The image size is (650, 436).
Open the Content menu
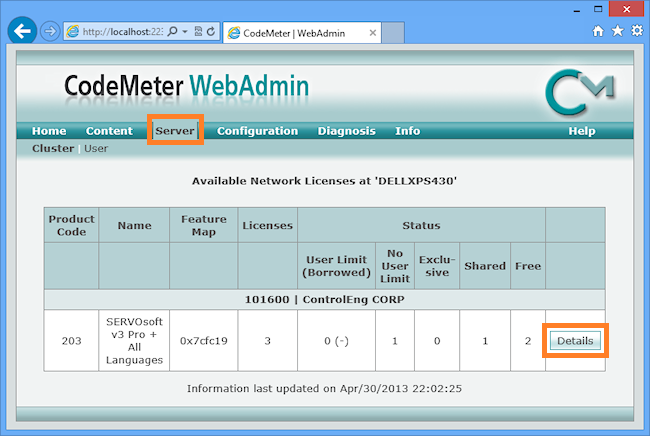pyautogui.click(x=109, y=131)
